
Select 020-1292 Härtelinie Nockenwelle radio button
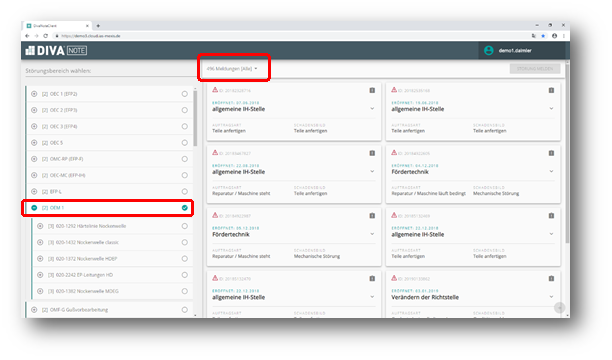[185, 226]
